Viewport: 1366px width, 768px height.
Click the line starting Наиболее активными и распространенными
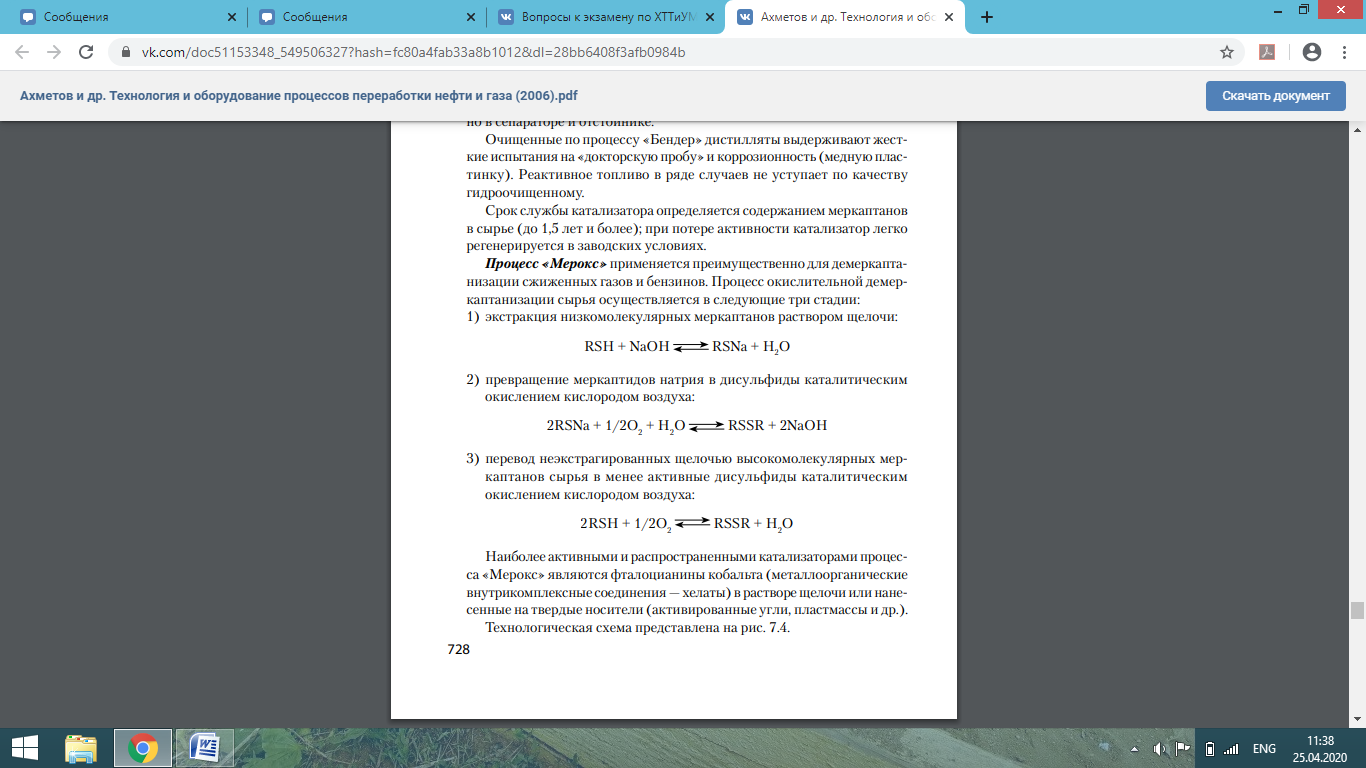(x=695, y=556)
